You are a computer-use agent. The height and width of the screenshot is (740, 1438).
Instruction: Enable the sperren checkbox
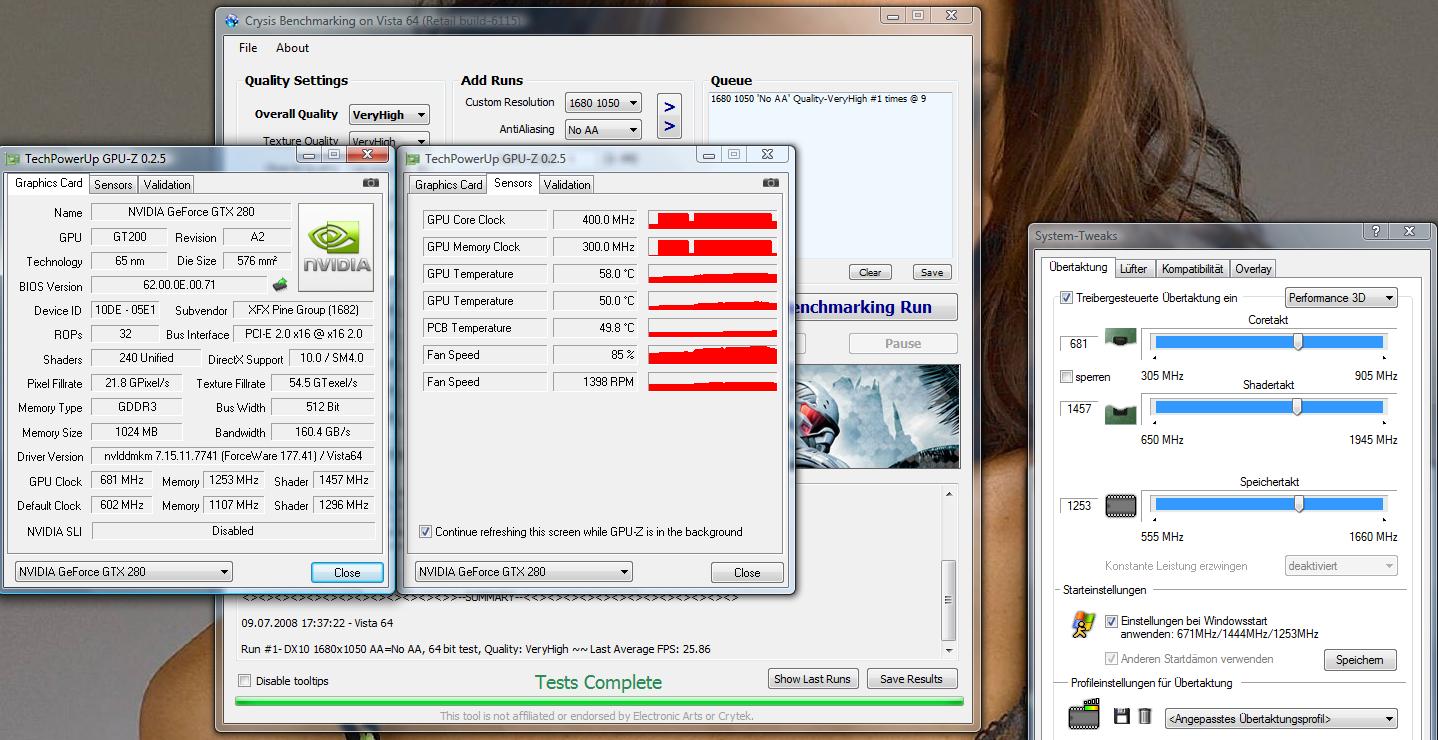1066,377
